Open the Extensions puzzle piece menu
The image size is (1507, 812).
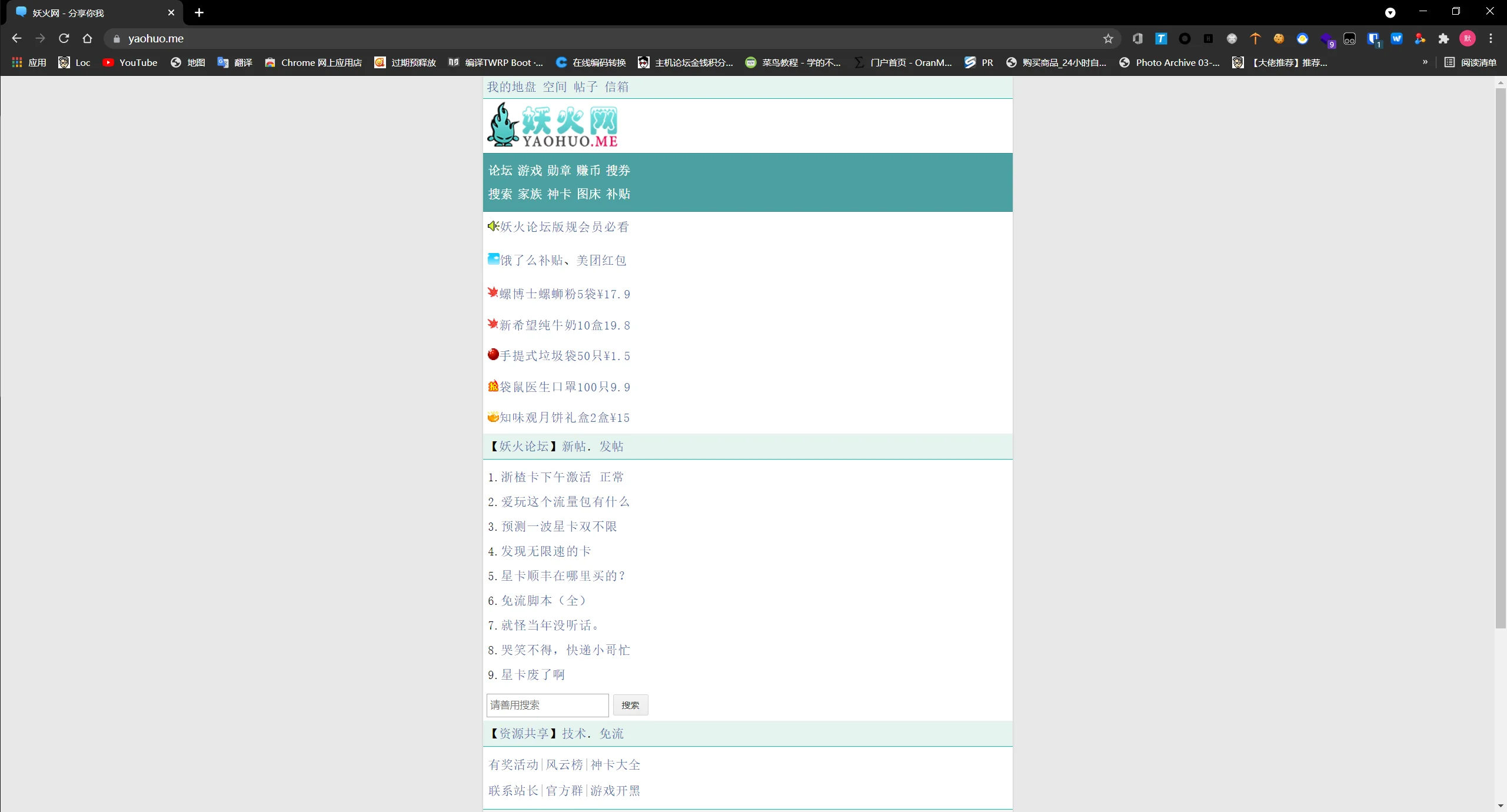1443,39
